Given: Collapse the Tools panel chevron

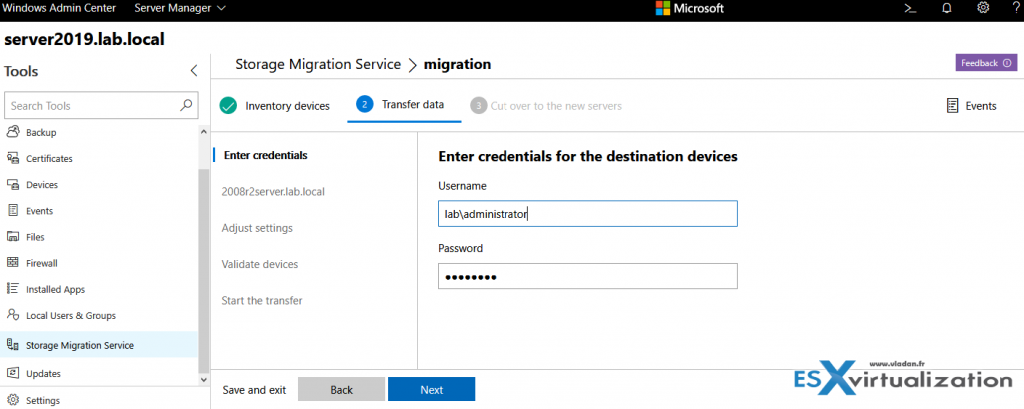Looking at the screenshot, I should [194, 71].
